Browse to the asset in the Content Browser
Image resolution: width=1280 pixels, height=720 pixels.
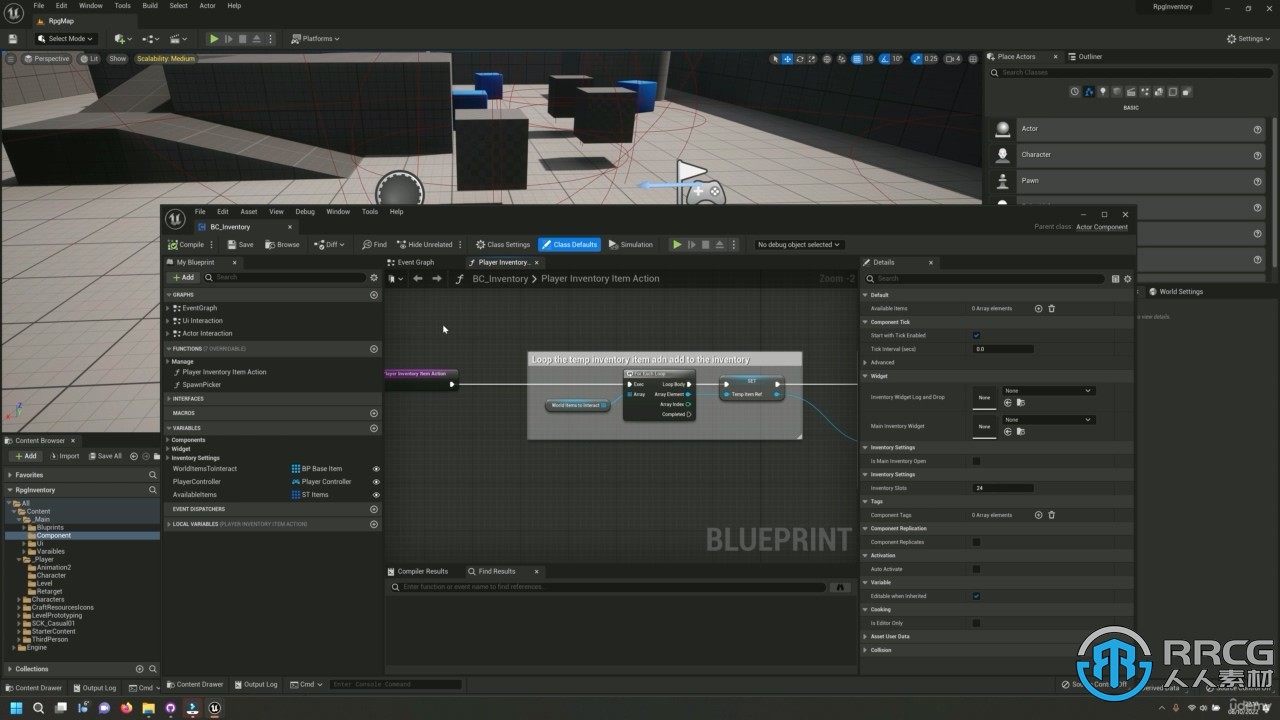pos(283,244)
